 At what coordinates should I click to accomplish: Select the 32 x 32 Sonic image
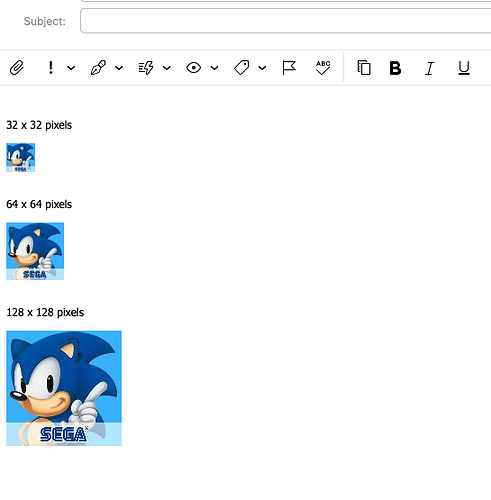(x=21, y=158)
